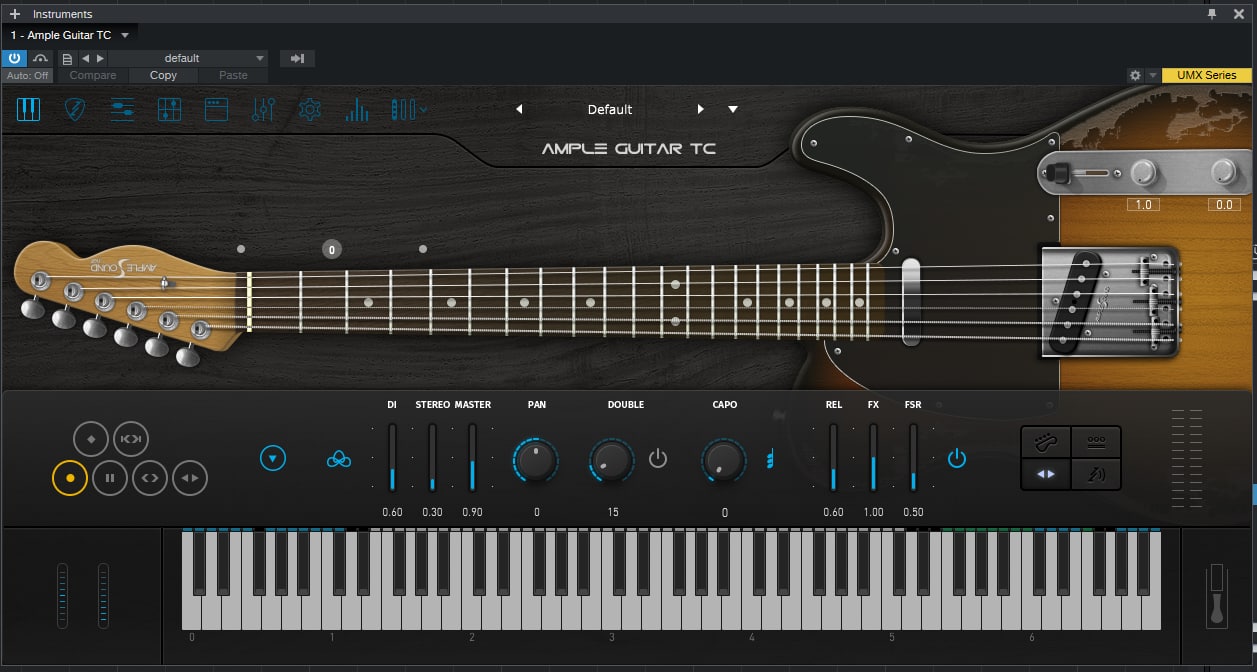Adjust the DI volume slider
The image size is (1257, 672).
tap(392, 457)
